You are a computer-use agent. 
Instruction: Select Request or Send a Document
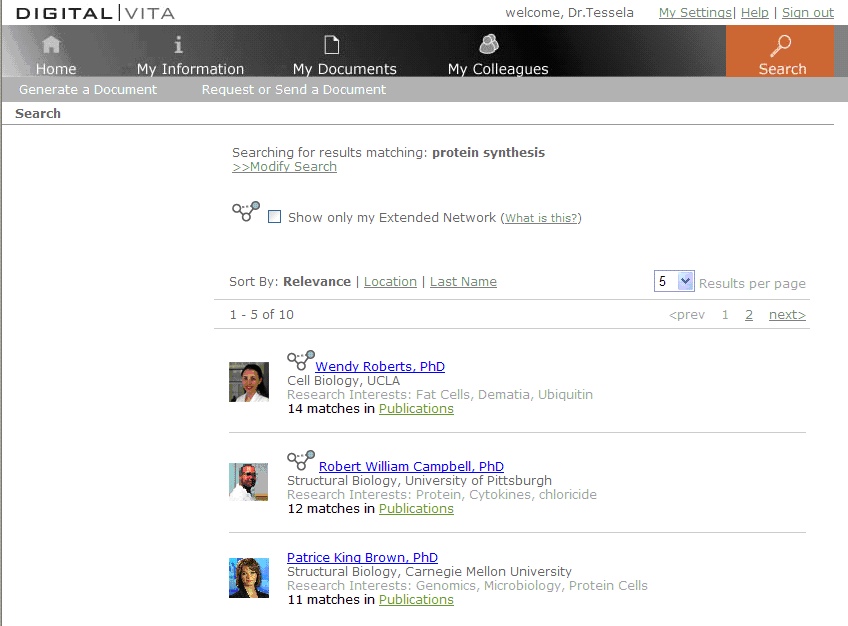point(293,90)
